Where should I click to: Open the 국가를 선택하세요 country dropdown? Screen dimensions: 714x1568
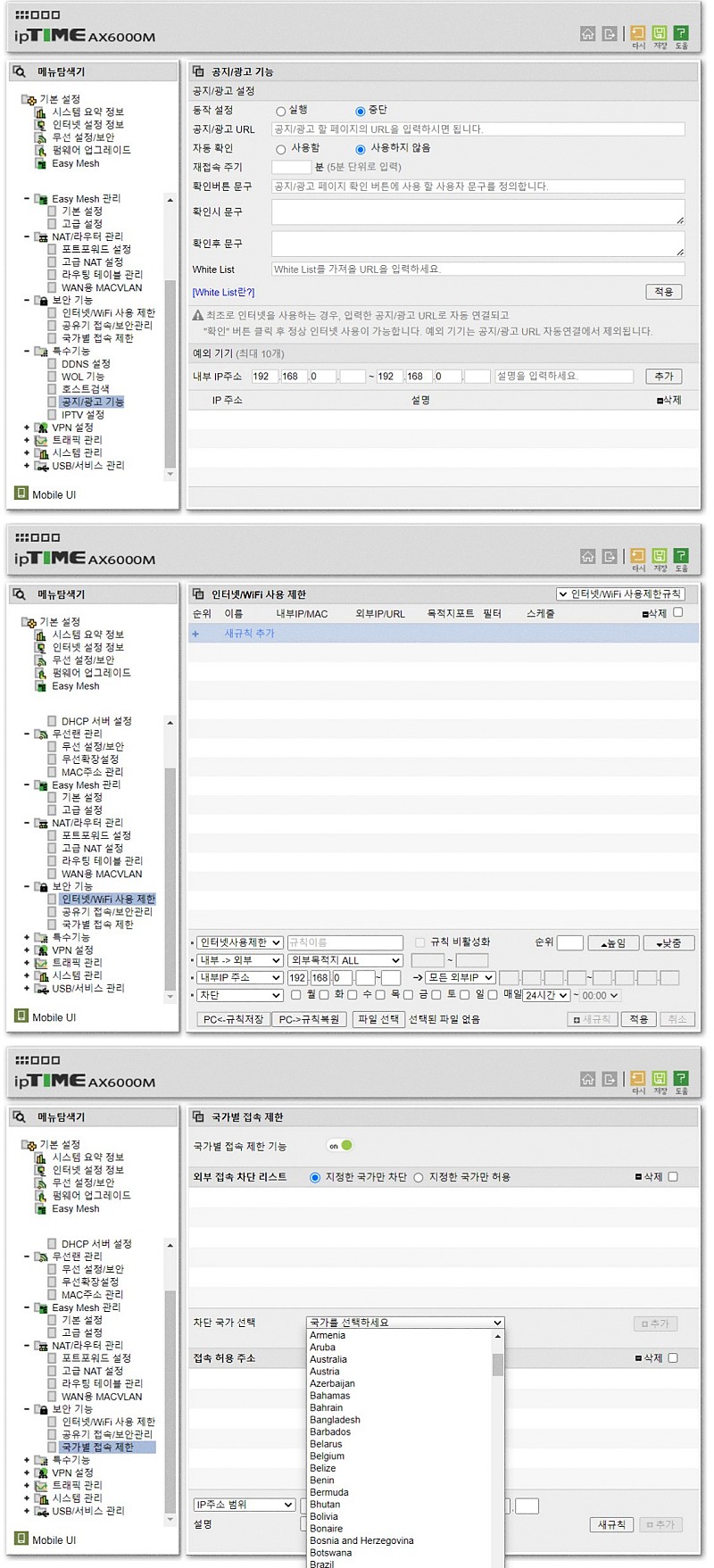[405, 1323]
